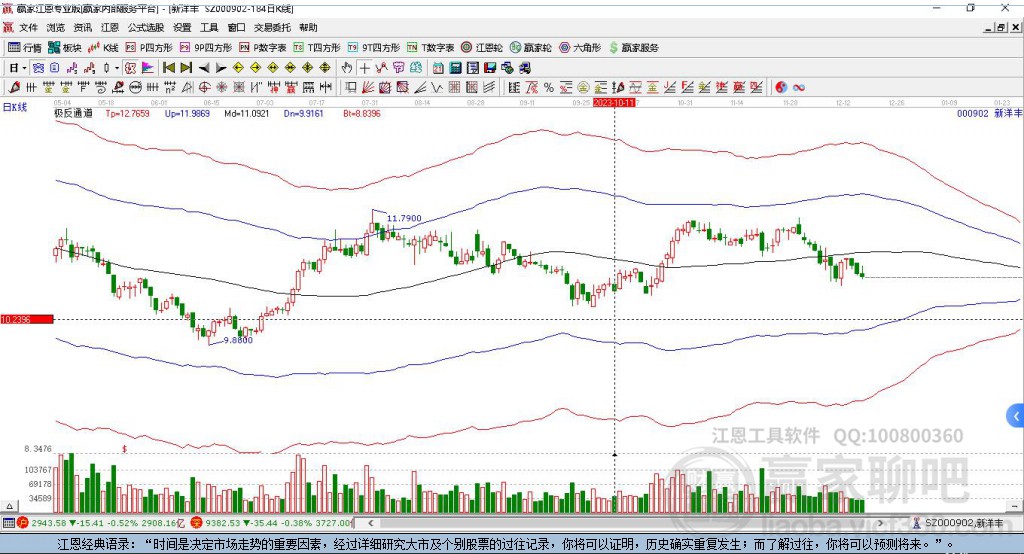Open the 设置 menu

(182, 27)
